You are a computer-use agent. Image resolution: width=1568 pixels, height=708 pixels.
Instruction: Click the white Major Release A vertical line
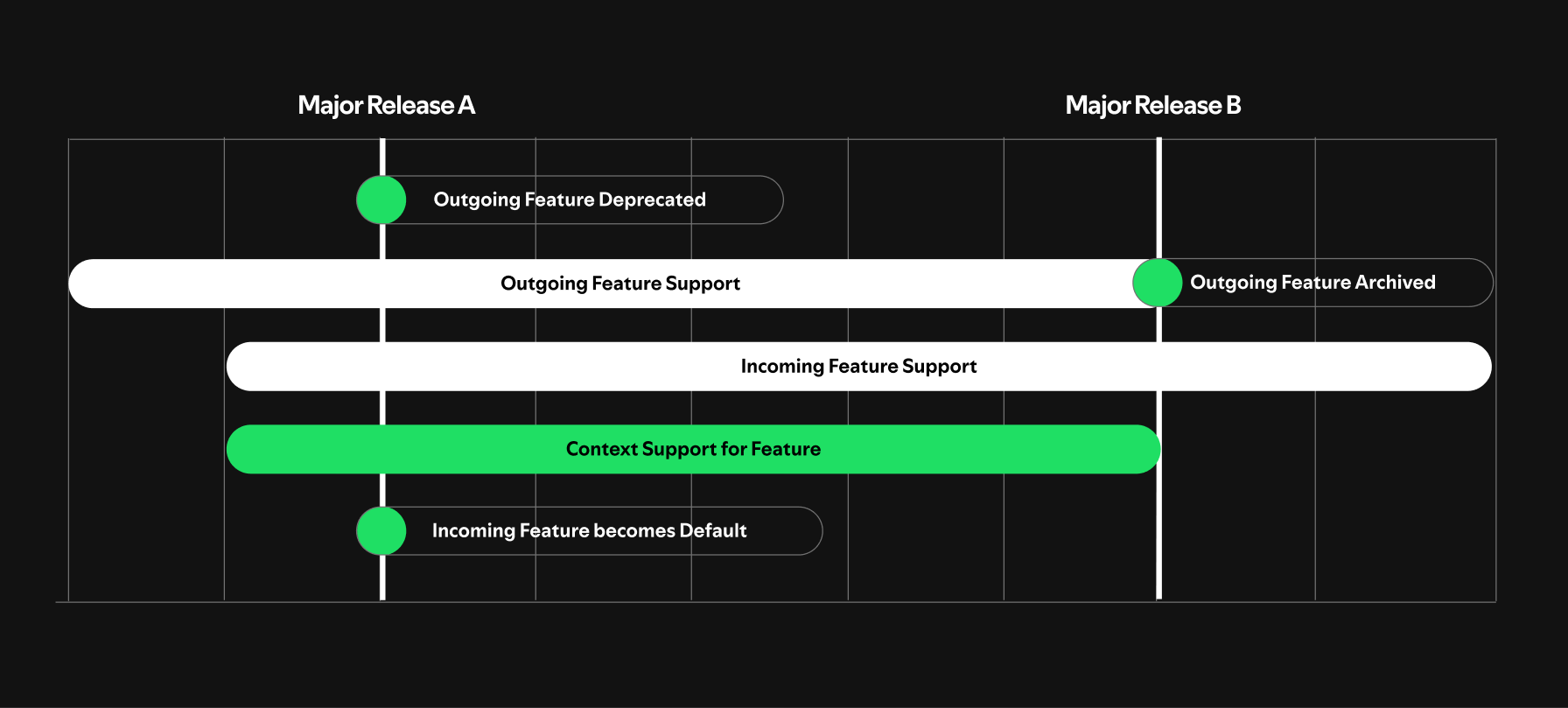coord(382,578)
